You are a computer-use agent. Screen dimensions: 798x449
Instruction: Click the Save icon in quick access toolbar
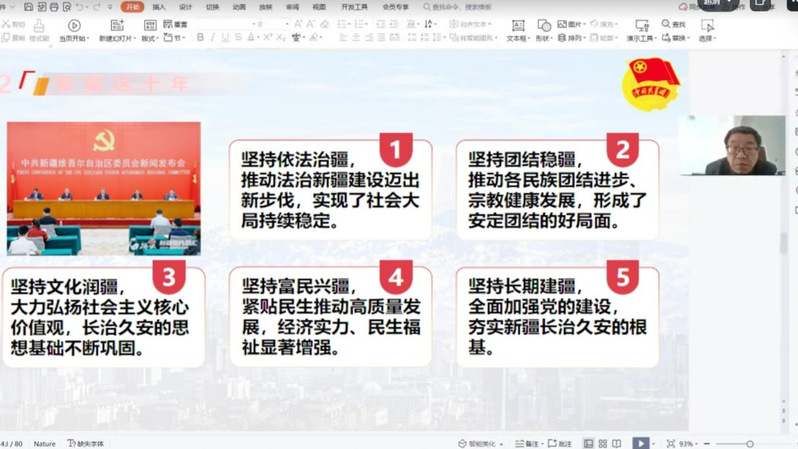click(x=29, y=7)
